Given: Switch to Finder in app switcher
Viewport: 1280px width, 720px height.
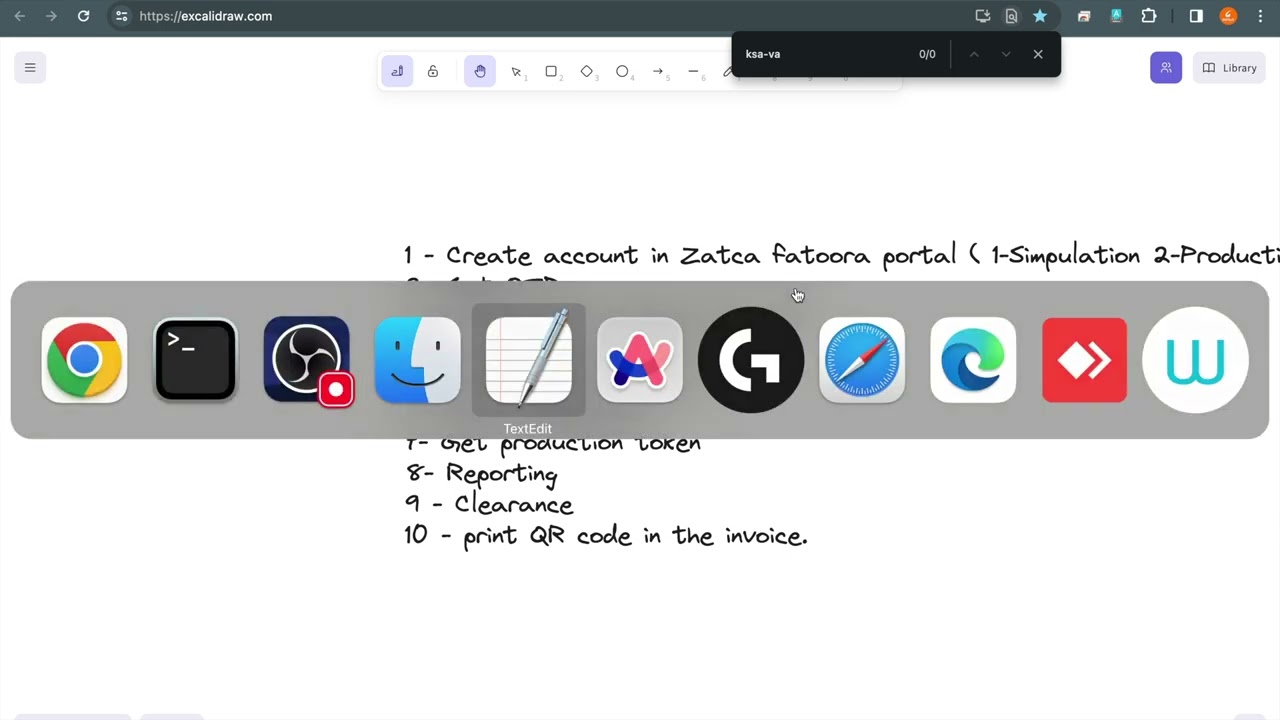Looking at the screenshot, I should pos(418,360).
